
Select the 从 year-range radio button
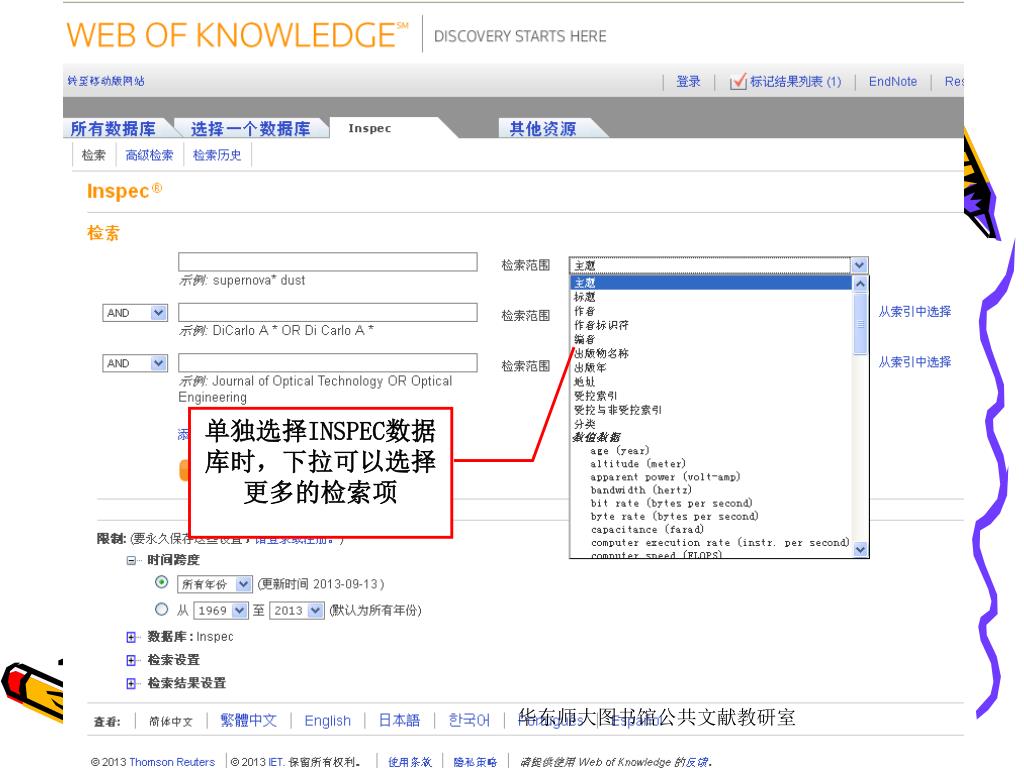161,609
